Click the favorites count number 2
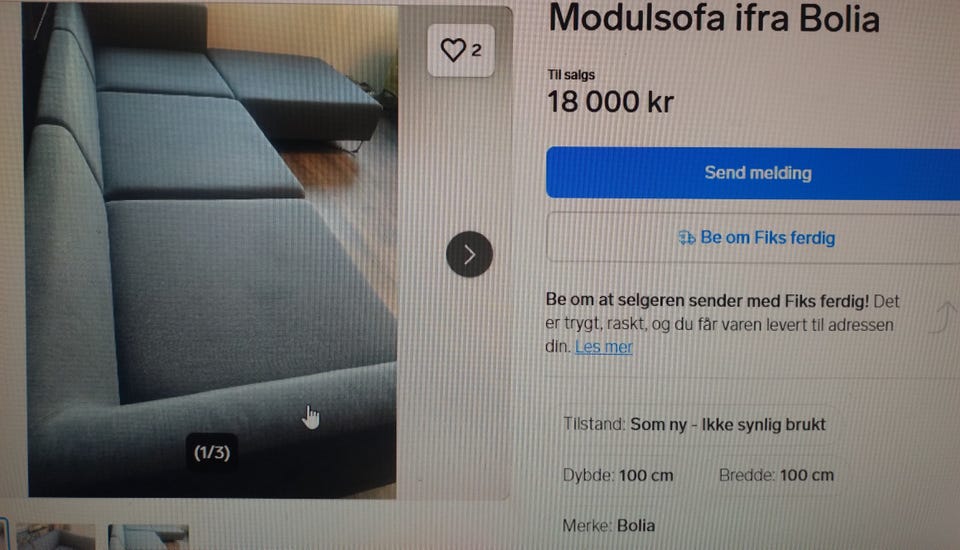The height and width of the screenshot is (550, 960). coord(476,50)
